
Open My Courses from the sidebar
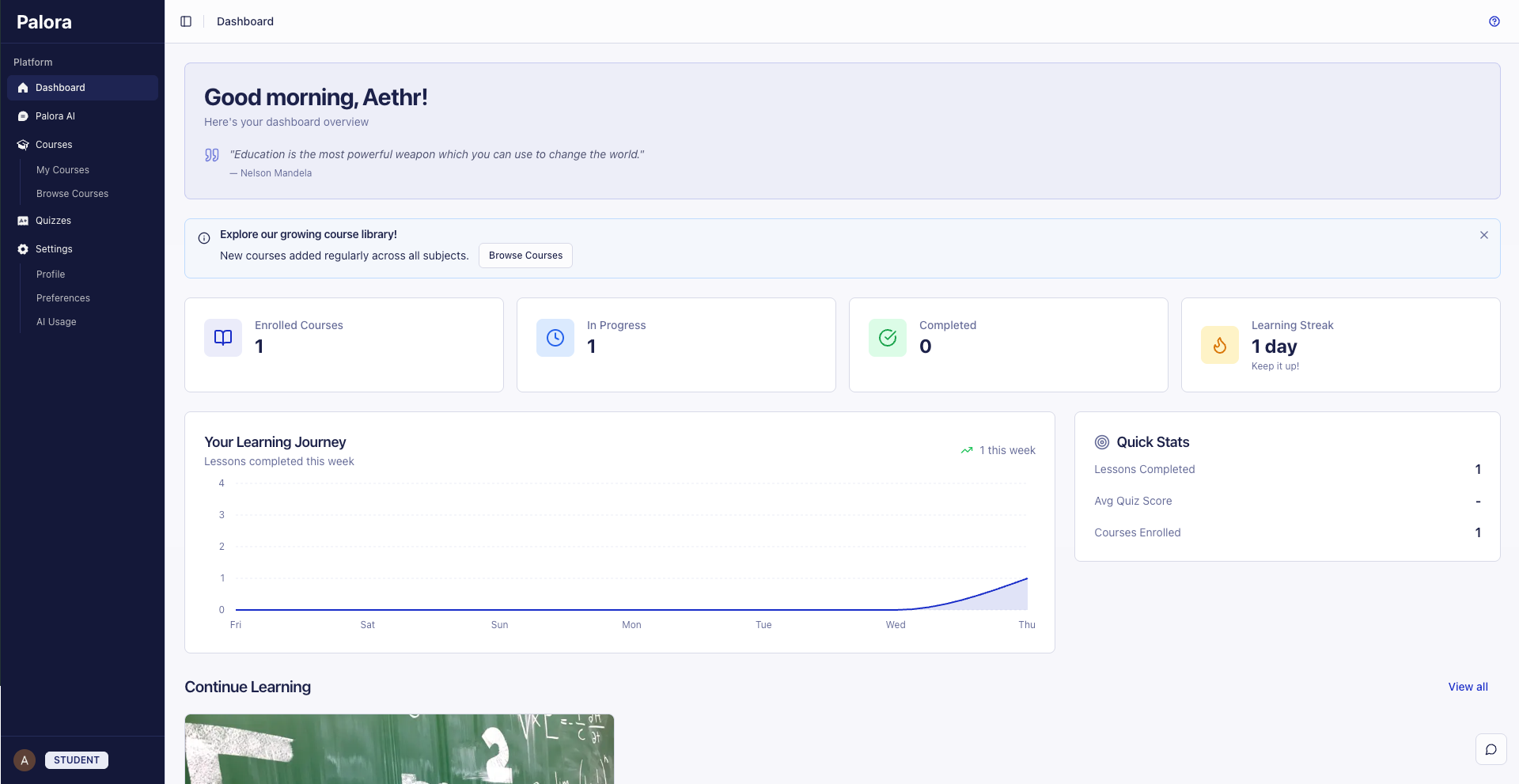tap(63, 169)
